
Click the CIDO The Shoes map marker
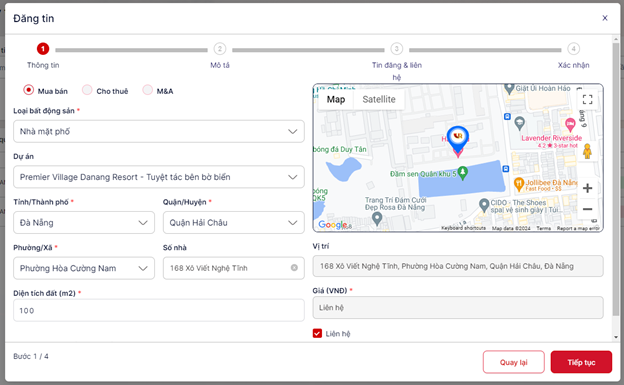click(484, 205)
